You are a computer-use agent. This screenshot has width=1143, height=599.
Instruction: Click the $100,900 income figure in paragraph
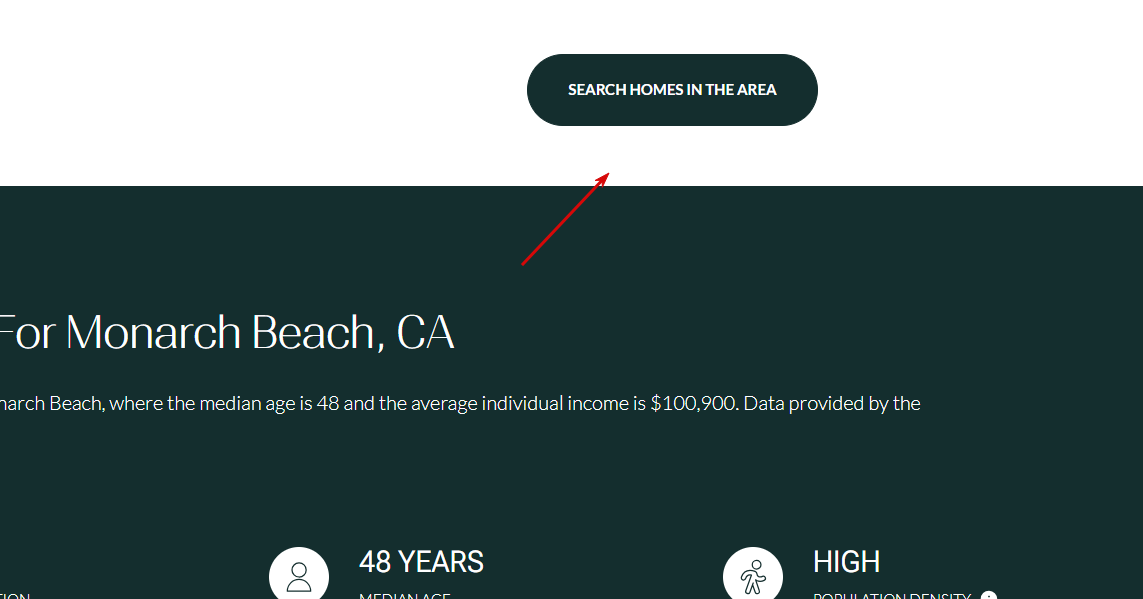693,403
